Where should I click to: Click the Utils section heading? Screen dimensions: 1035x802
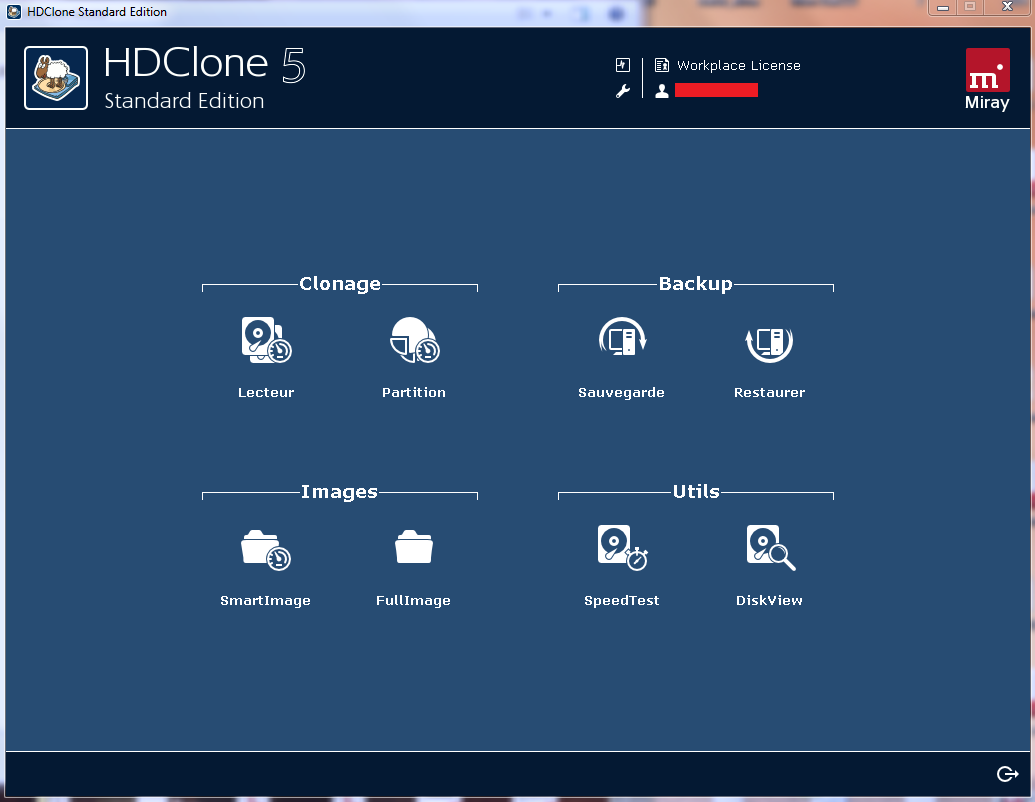(x=696, y=492)
